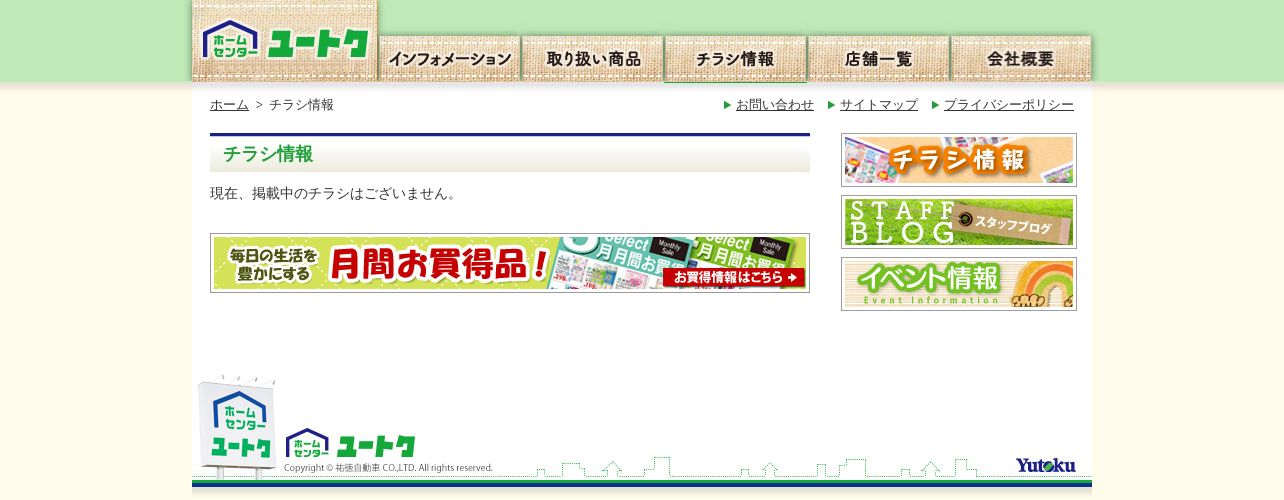This screenshot has height=500, width=1284.
Task: Click the ホームセンター ユートク header logo
Action: [285, 42]
